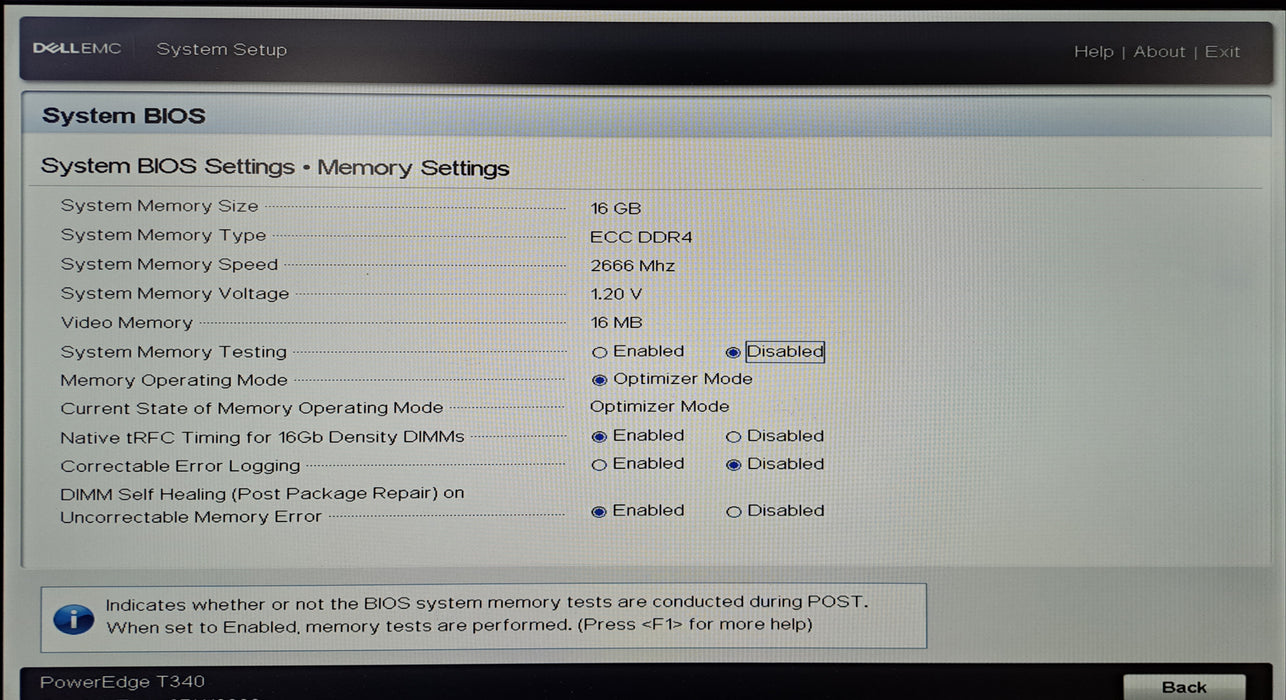This screenshot has height=700, width=1286.
Task: Click the System Memory Testing label
Action: click(x=173, y=352)
